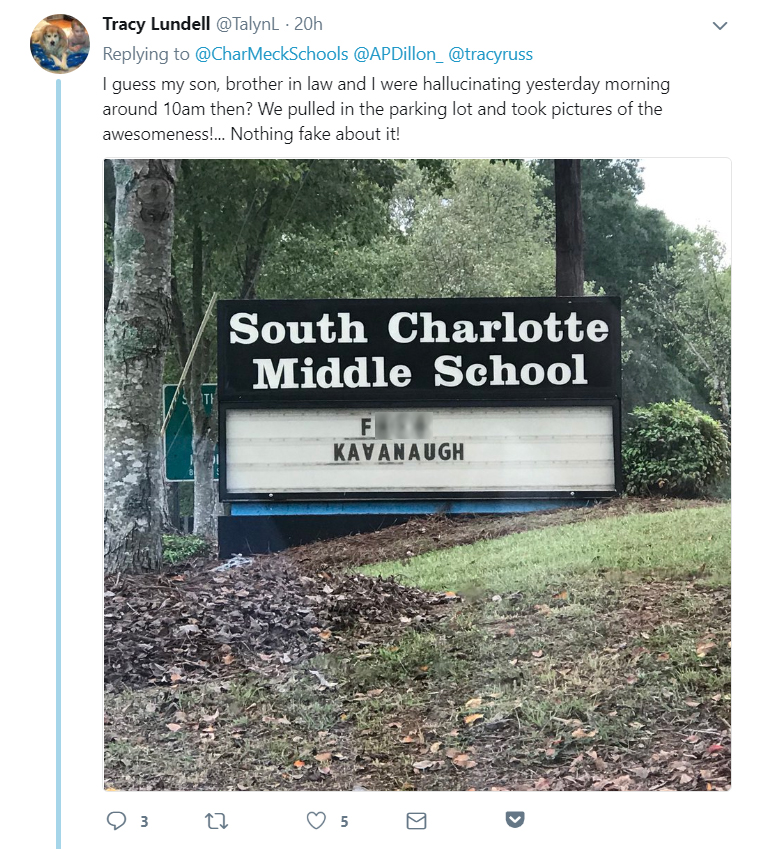The height and width of the screenshot is (849, 778).
Task: Open the @tracyruss profile mention
Action: point(491,54)
